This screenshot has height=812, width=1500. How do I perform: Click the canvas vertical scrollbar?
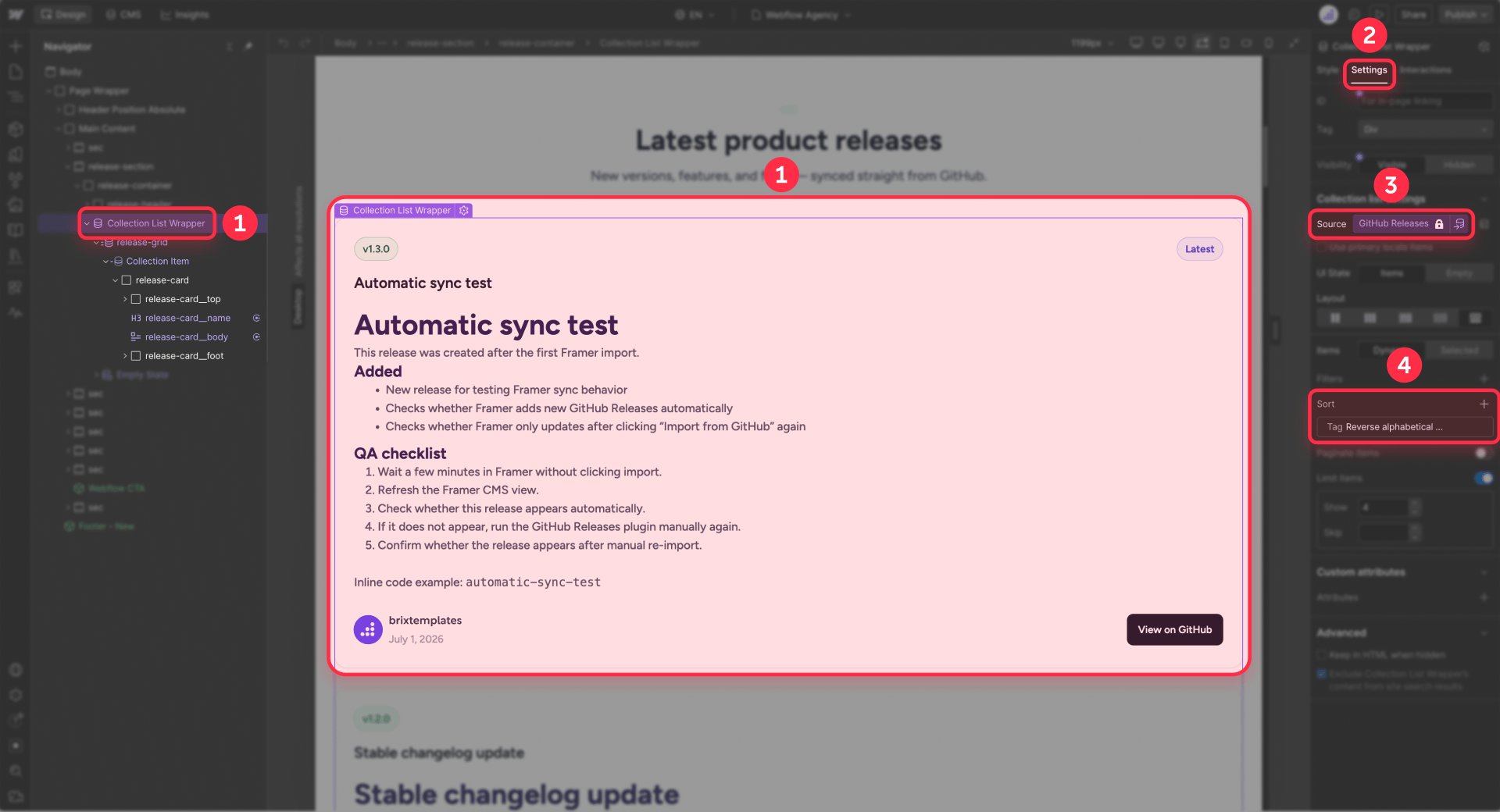click(1265, 156)
